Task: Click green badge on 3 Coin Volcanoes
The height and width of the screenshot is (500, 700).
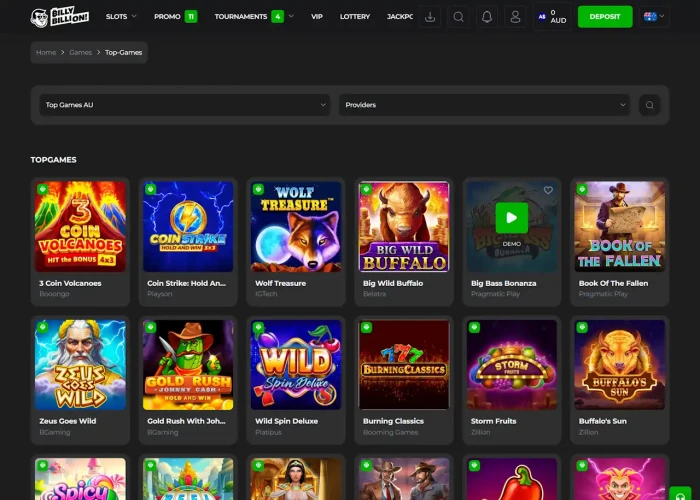Action: coord(42,189)
